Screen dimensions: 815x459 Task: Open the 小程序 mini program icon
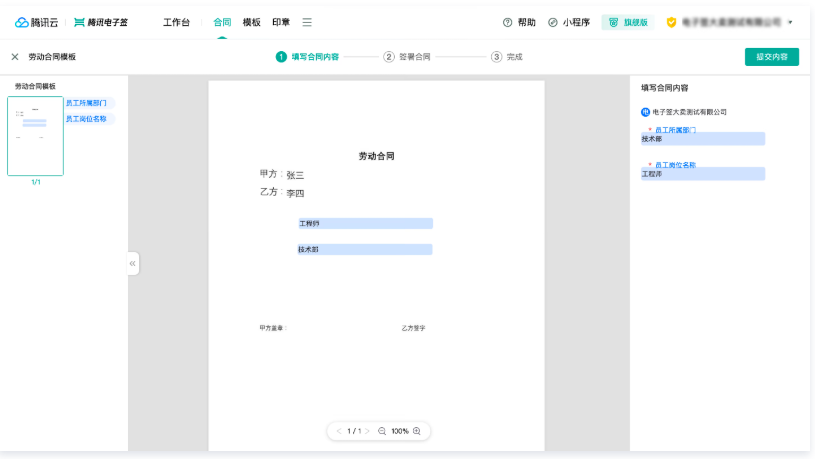[553, 22]
